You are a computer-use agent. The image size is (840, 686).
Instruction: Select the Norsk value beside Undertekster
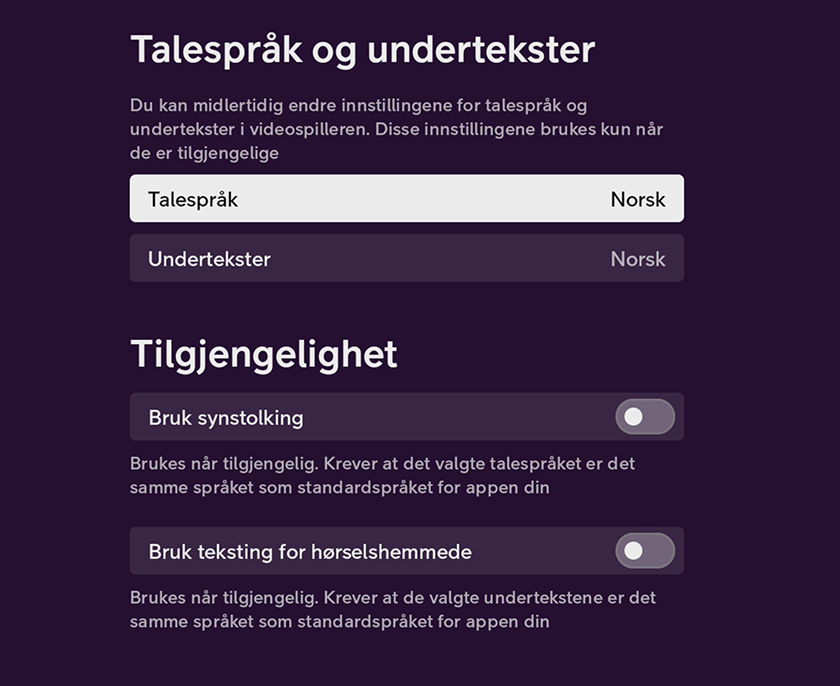click(x=638, y=259)
